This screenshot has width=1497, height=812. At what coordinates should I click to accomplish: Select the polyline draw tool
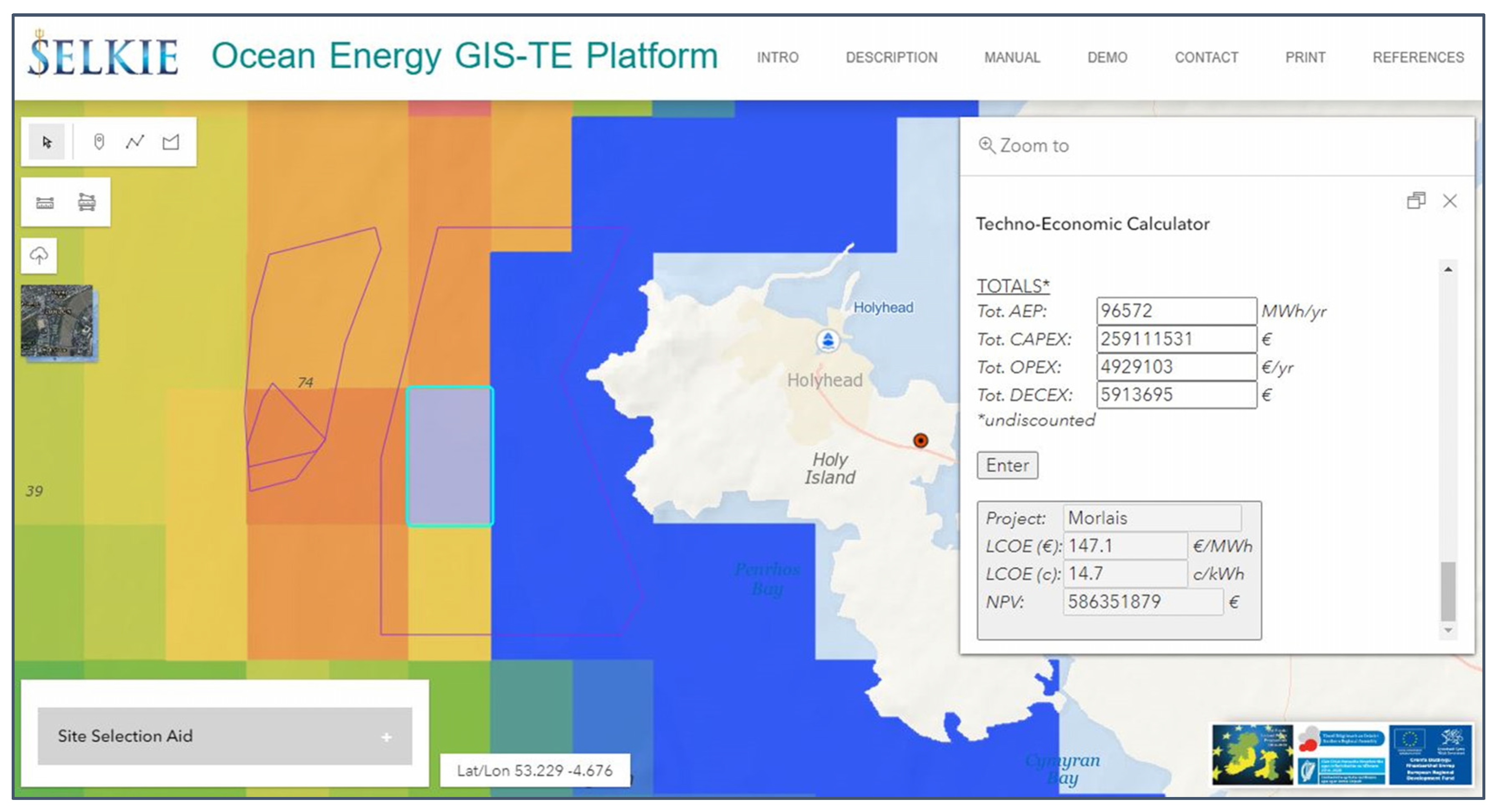[x=135, y=142]
